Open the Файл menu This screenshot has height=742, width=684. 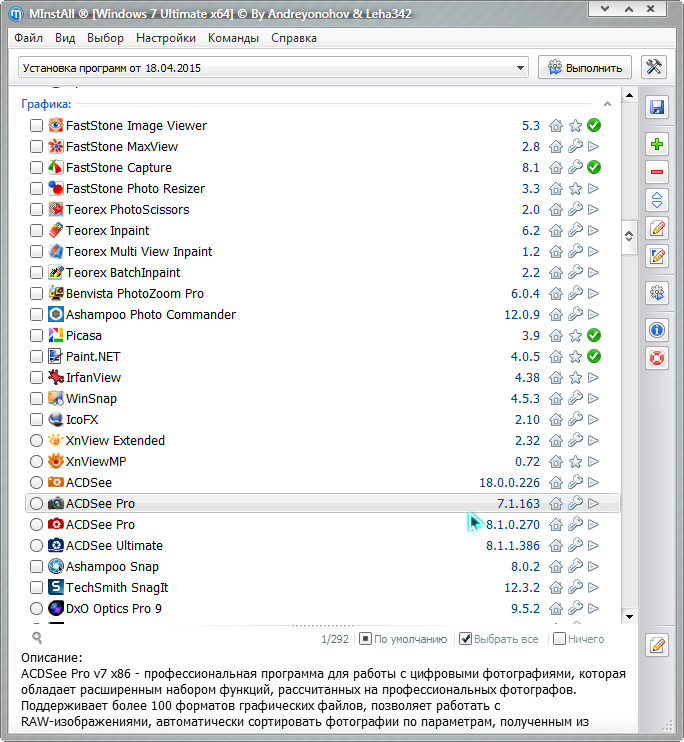pyautogui.click(x=28, y=38)
